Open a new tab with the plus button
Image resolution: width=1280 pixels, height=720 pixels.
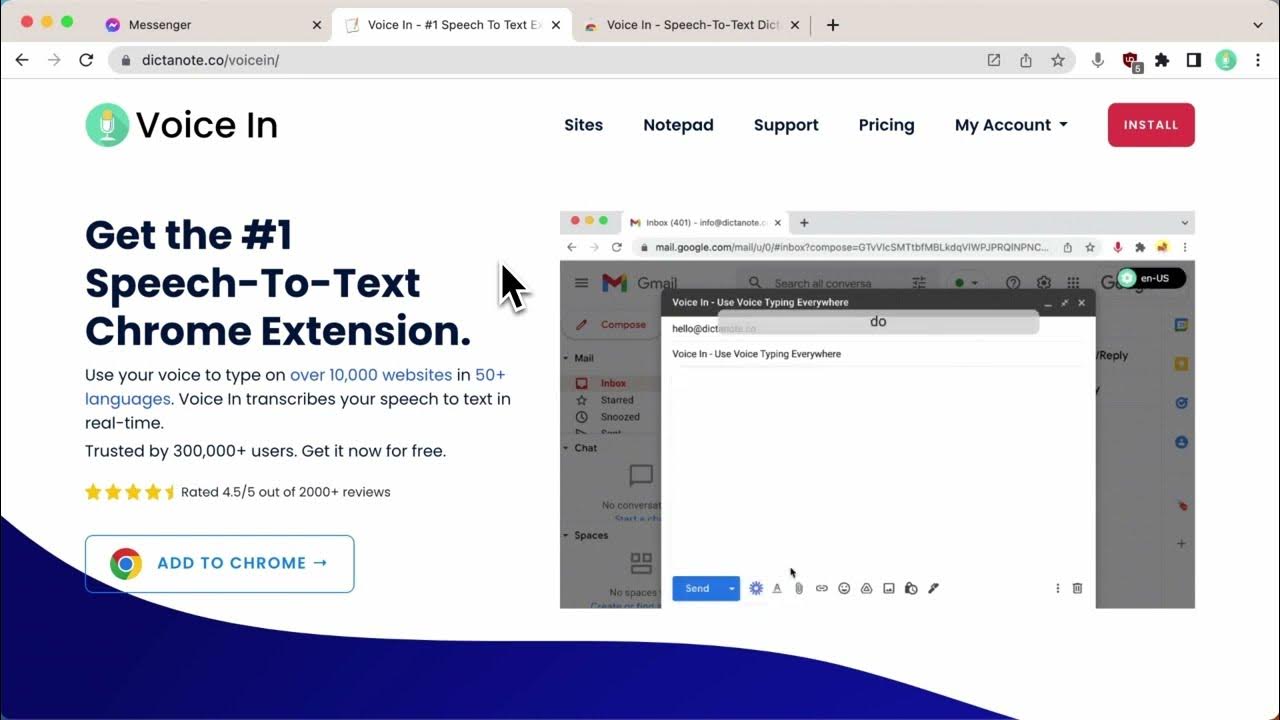coord(832,25)
